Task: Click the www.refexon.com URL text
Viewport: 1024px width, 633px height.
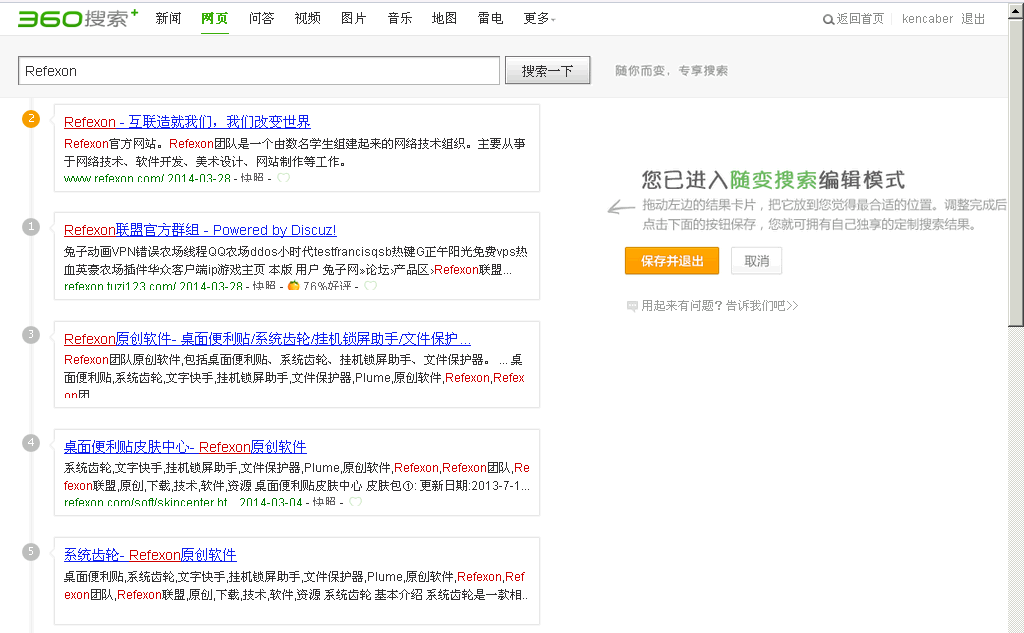Action: 114,178
